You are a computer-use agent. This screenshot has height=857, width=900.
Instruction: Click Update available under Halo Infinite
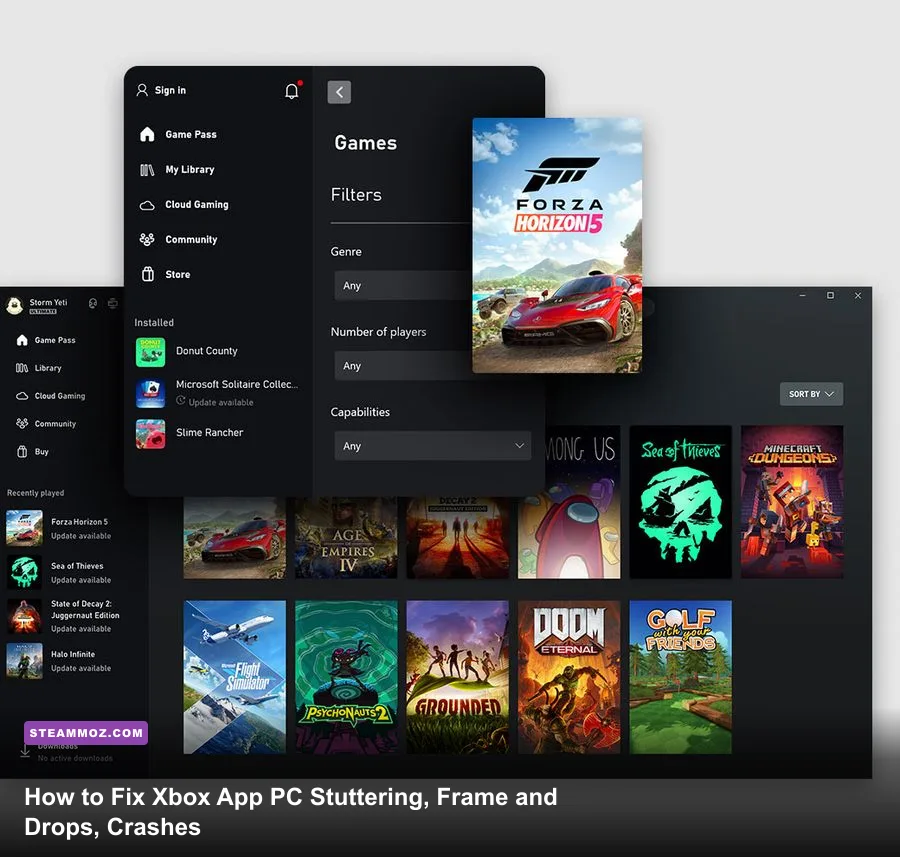(81, 668)
